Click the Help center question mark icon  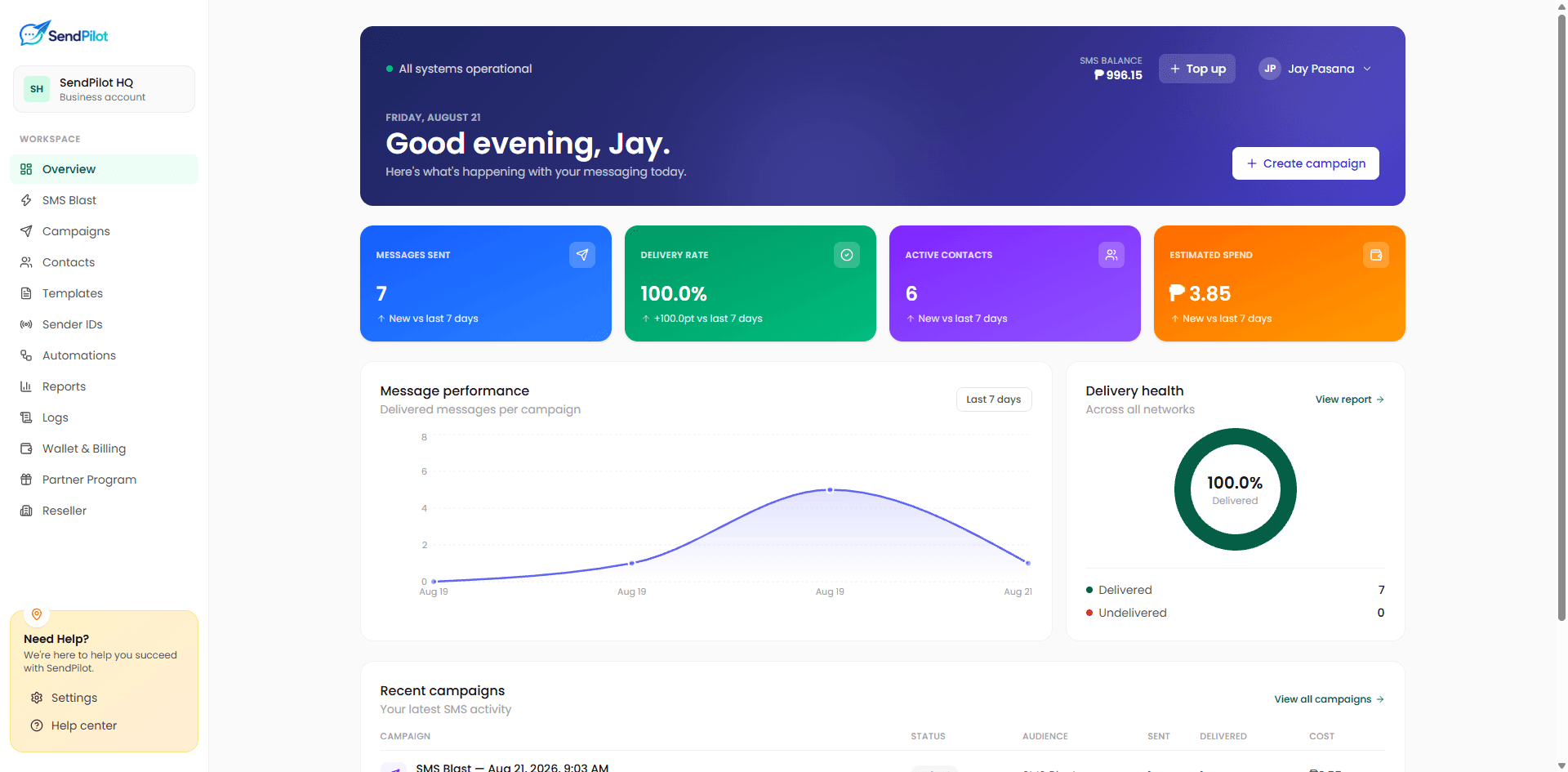click(x=37, y=725)
